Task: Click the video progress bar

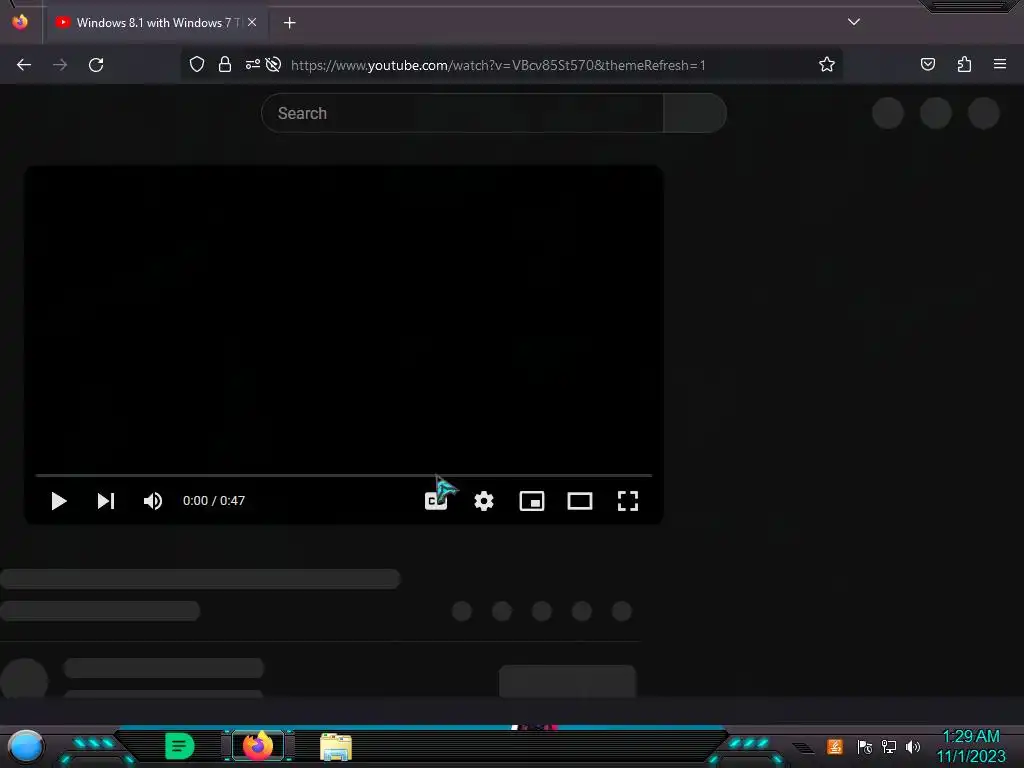Action: click(344, 475)
